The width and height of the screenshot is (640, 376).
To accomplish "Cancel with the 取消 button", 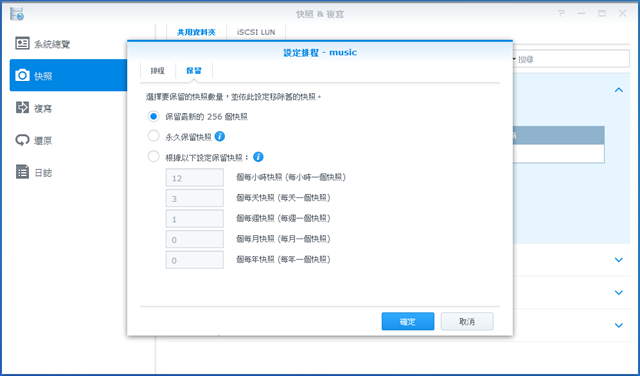I will (467, 321).
